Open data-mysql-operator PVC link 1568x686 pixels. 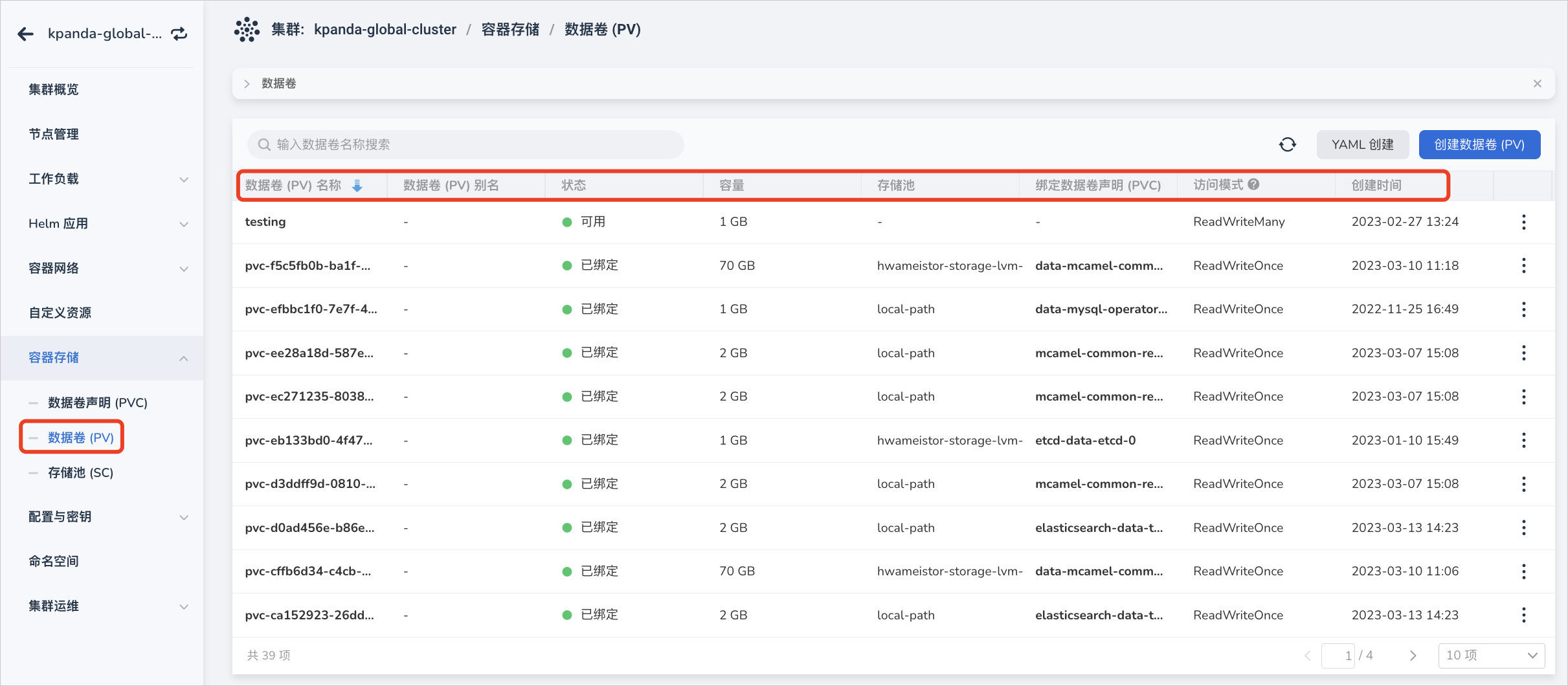pyautogui.click(x=1101, y=309)
